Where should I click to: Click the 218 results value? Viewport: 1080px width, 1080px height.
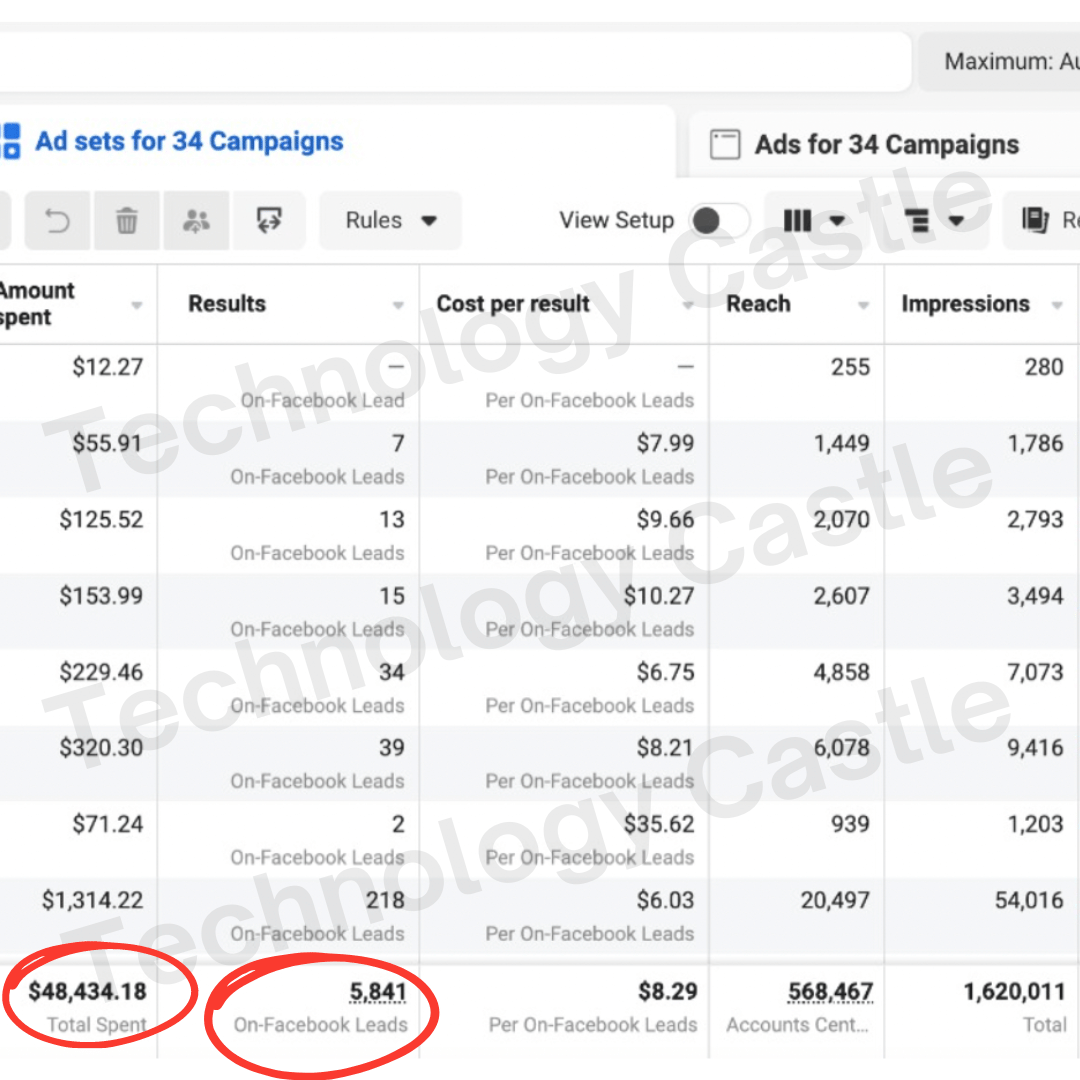pyautogui.click(x=385, y=900)
